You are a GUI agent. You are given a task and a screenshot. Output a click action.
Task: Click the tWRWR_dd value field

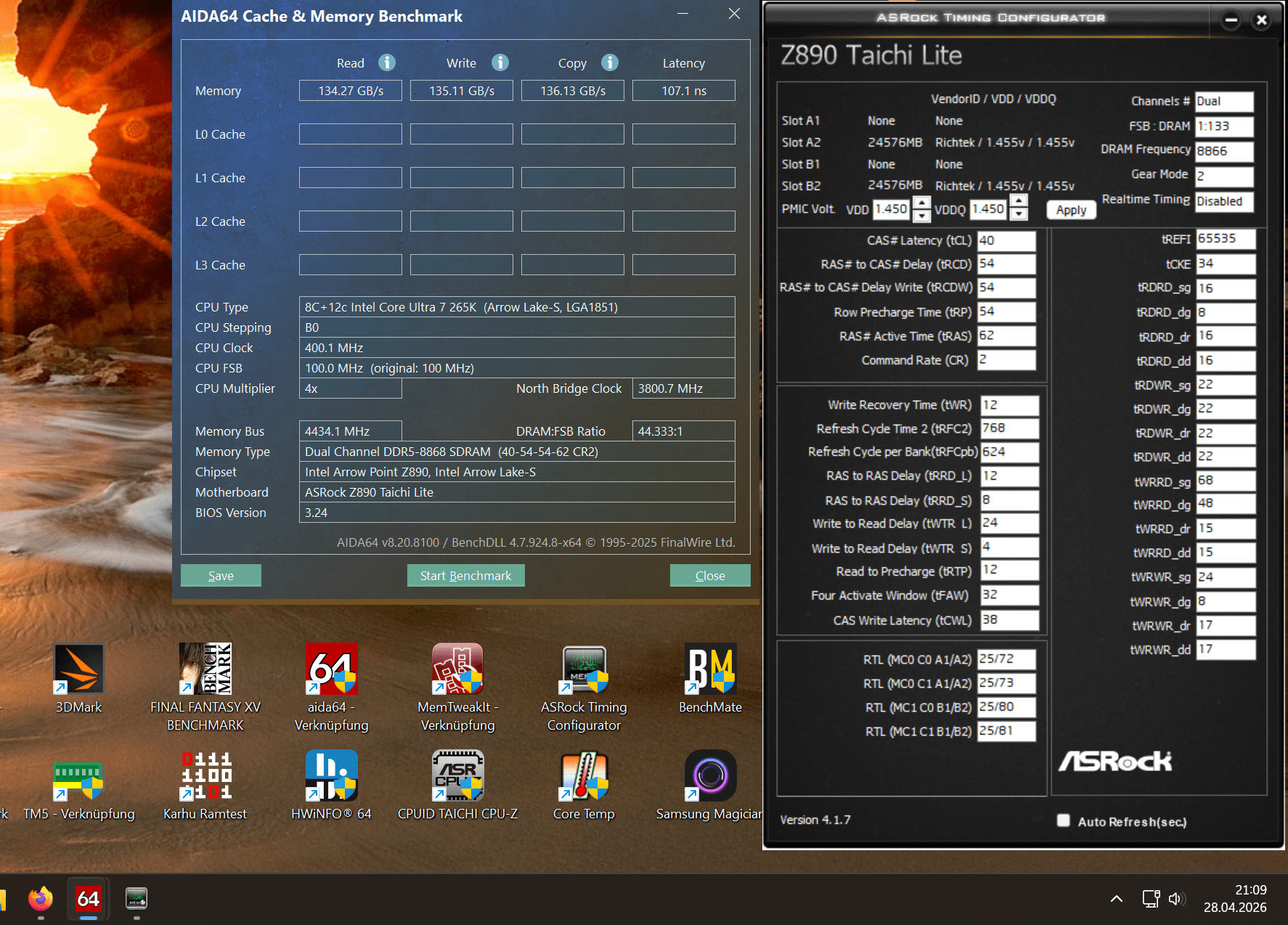[1226, 649]
